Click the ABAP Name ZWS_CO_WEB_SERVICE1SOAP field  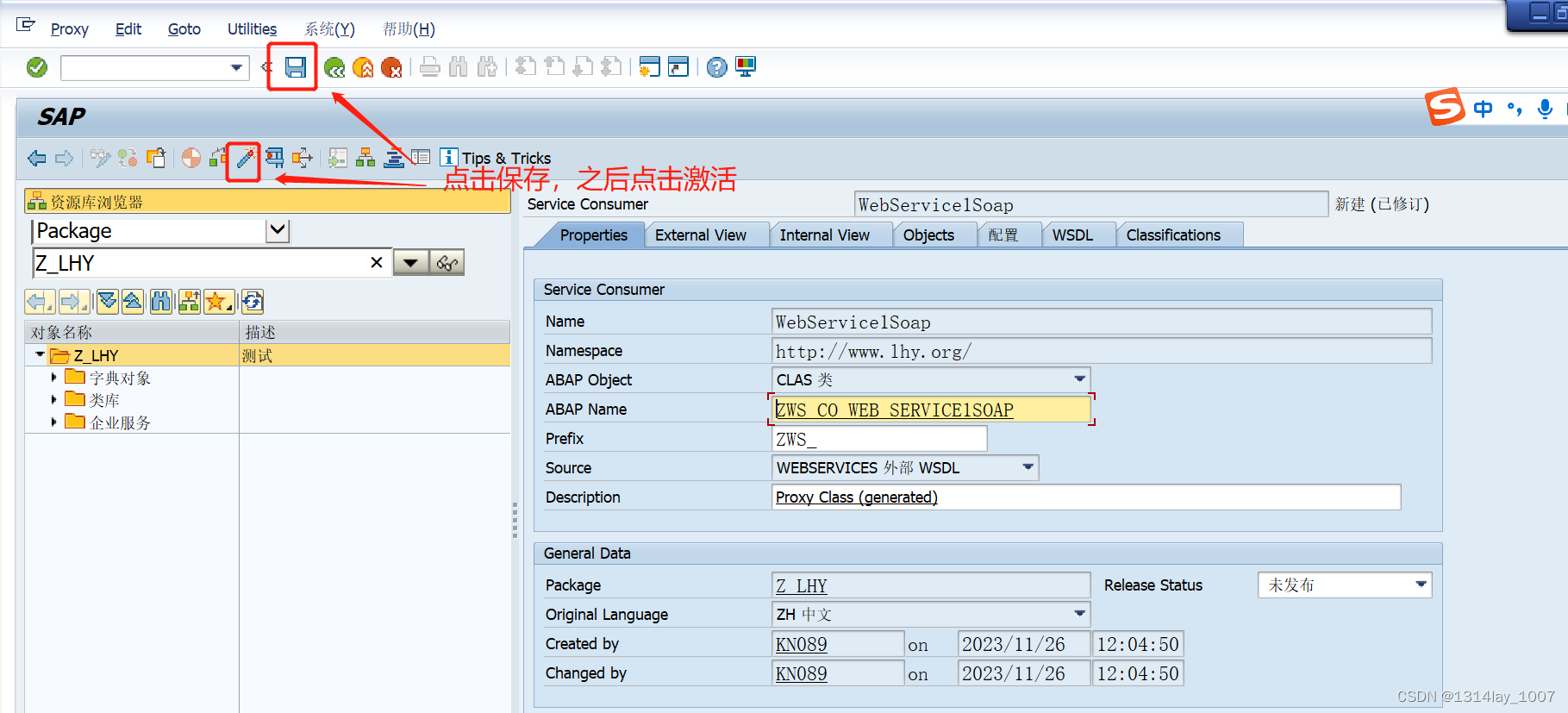click(931, 410)
